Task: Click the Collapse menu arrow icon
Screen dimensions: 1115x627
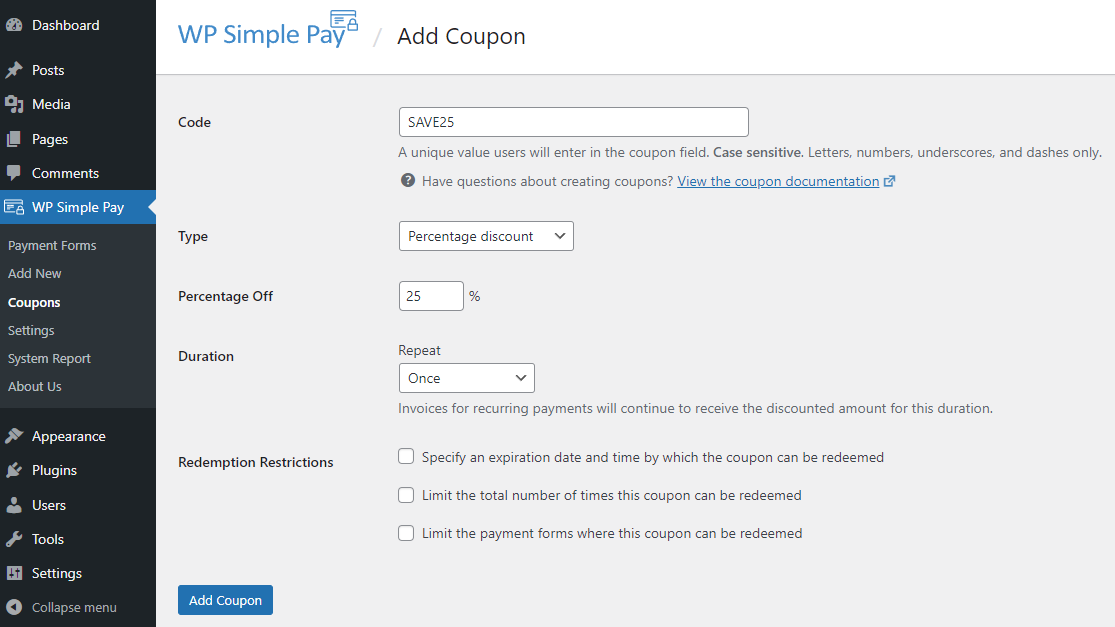Action: pyautogui.click(x=14, y=607)
